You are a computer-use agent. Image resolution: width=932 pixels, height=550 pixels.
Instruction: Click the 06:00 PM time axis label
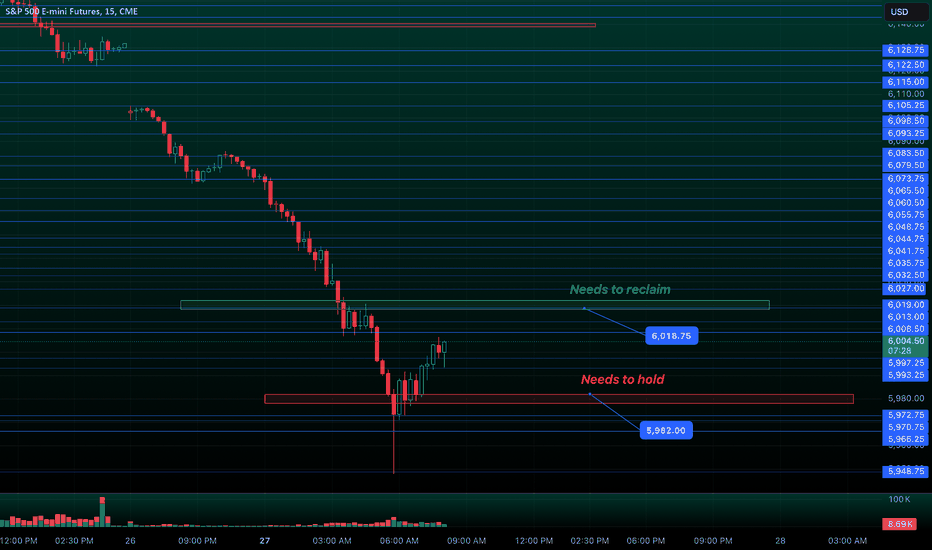(646, 541)
